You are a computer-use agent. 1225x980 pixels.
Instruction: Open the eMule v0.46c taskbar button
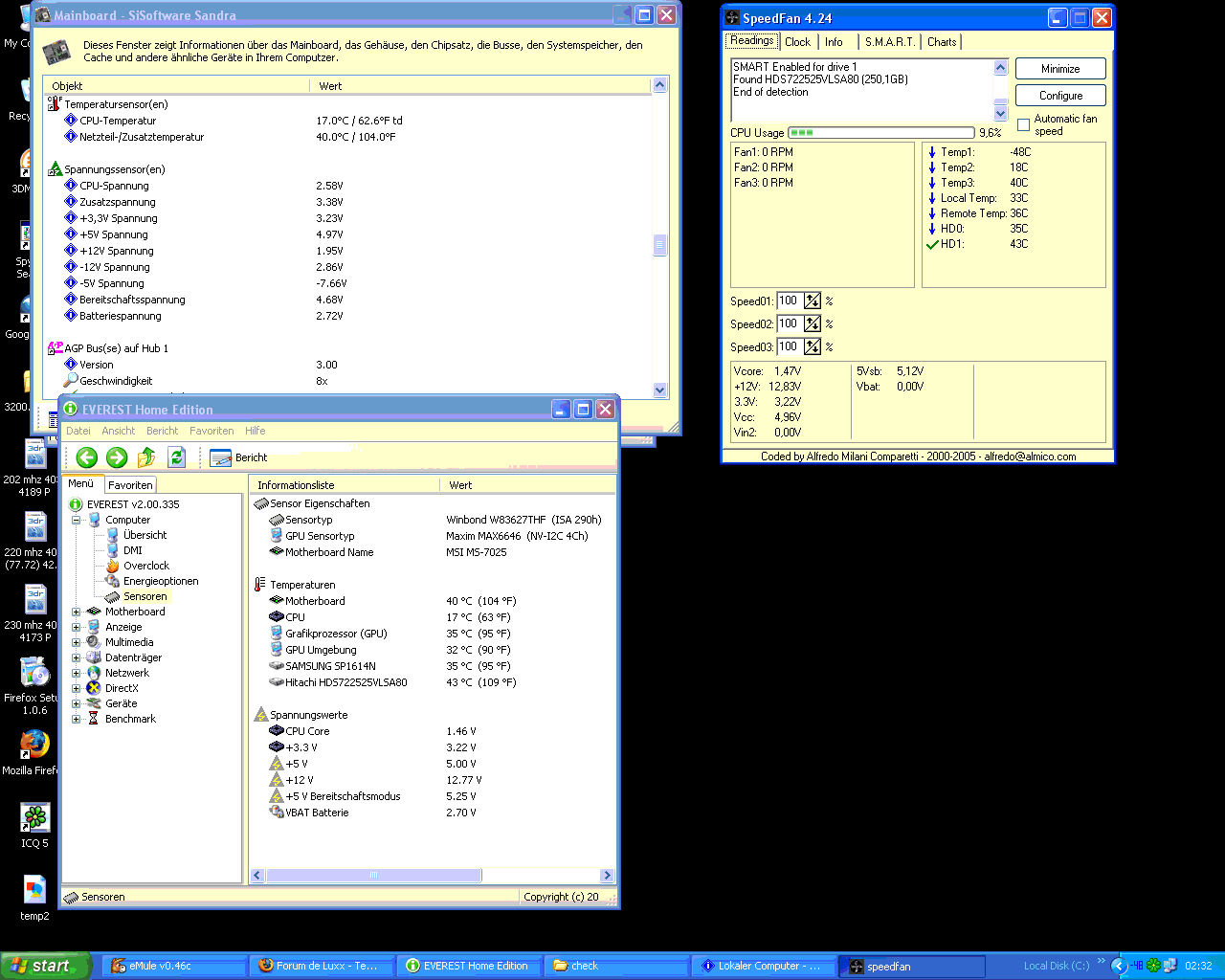[174, 966]
